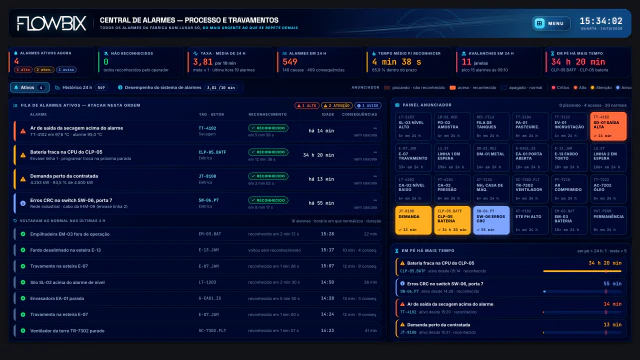Click warning icon of 'Ar de saída da secagem' queue row

tap(23, 131)
